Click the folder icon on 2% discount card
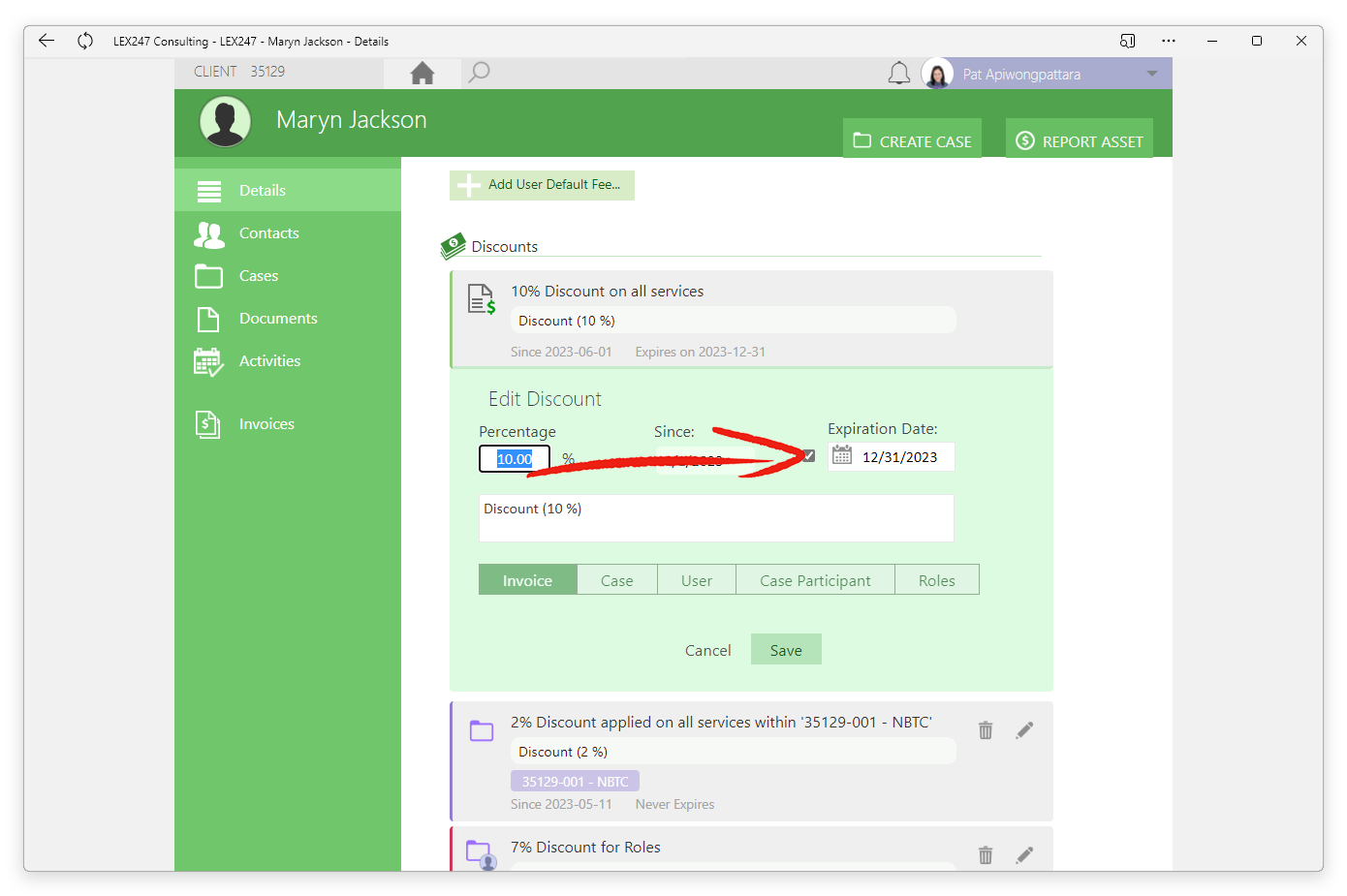The image size is (1347, 896). pos(482,730)
